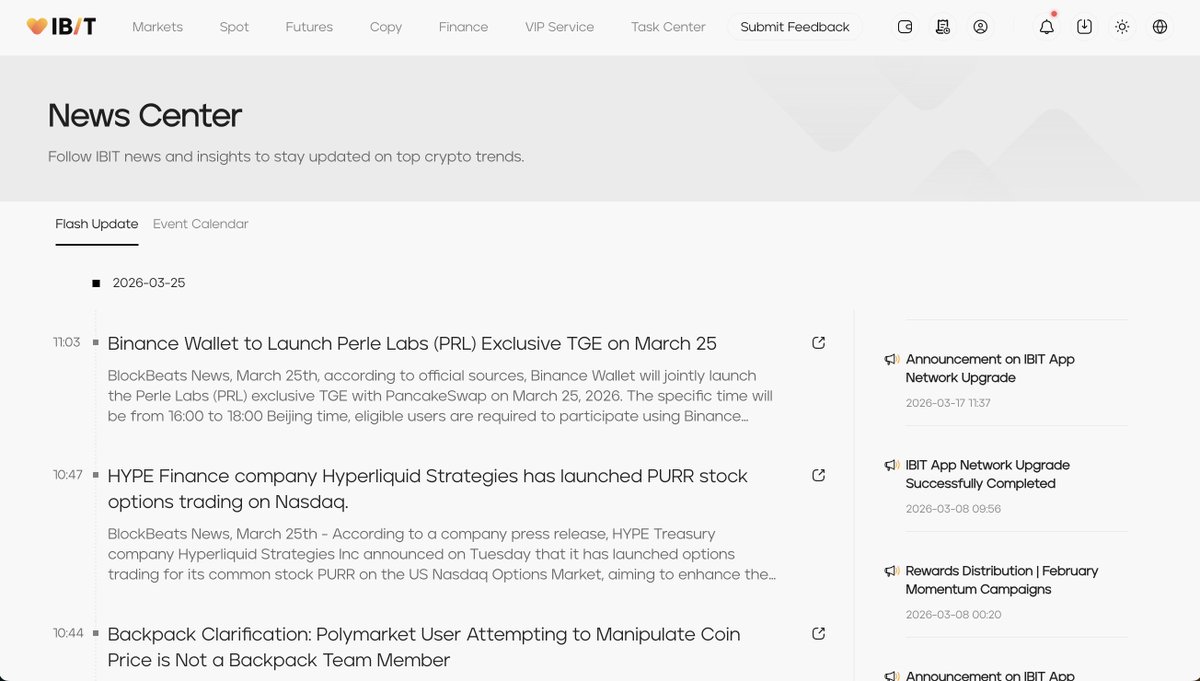This screenshot has width=1200, height=681.
Task: Click the 2026-03-17 11:37 date
Action: [948, 403]
